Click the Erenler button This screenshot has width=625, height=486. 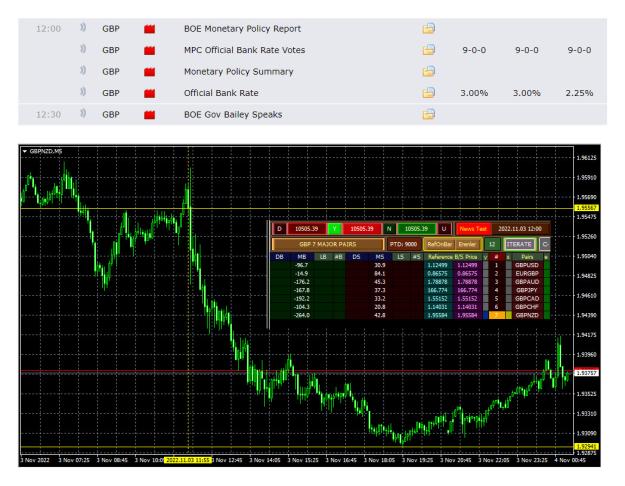(x=468, y=244)
